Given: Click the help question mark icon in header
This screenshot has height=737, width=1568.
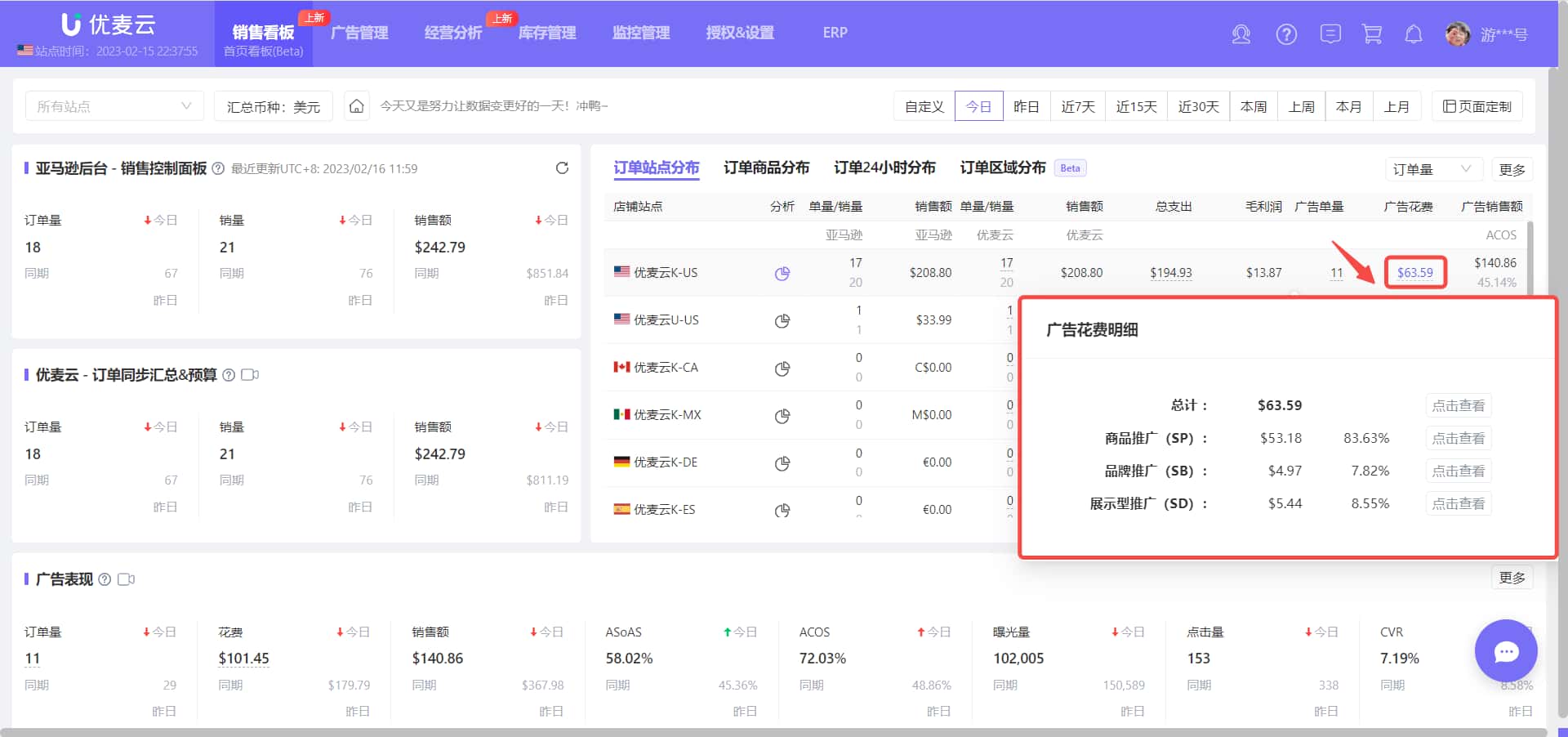Looking at the screenshot, I should point(1286,34).
